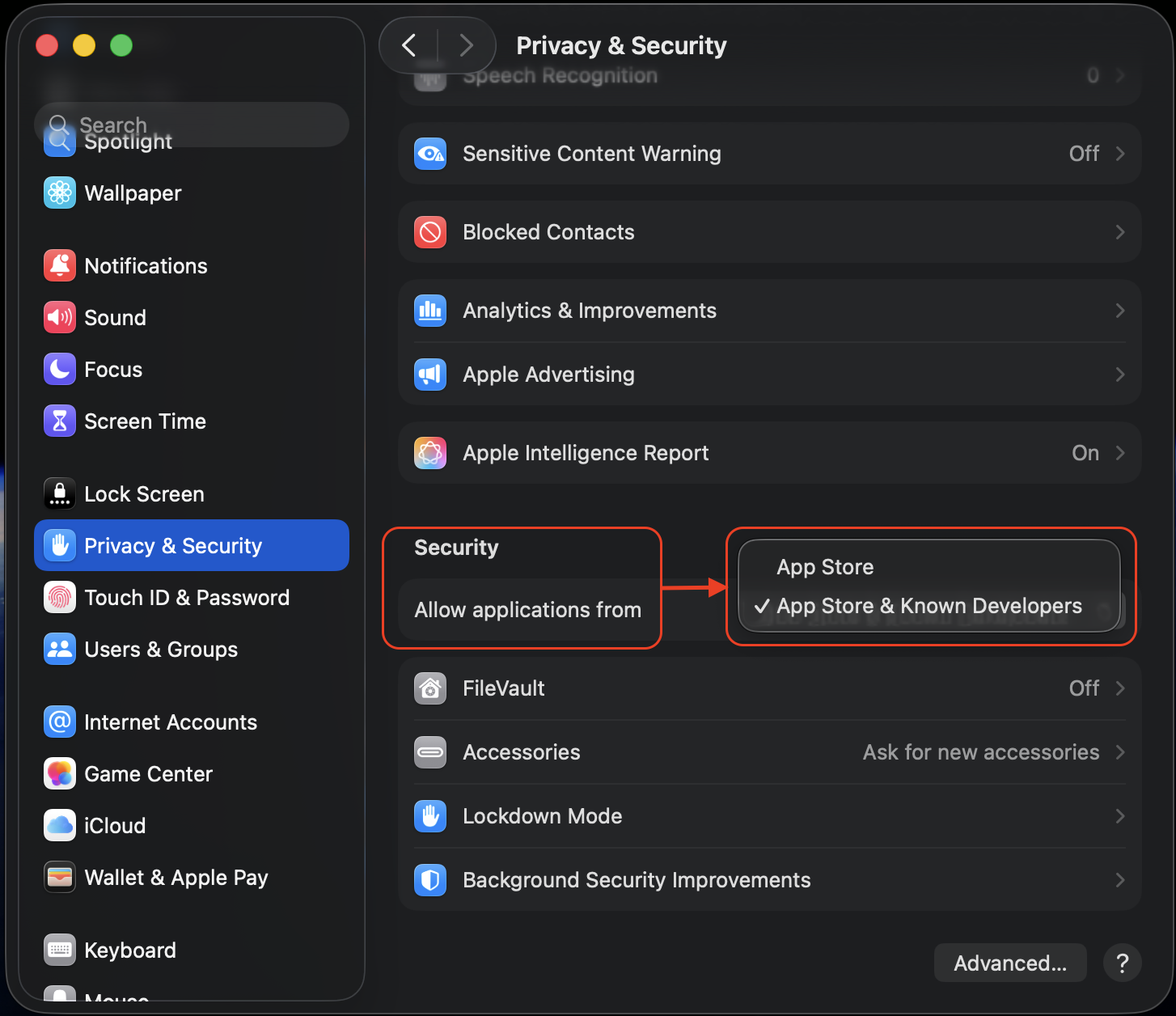Select Users & Groups in the sidebar

(192, 649)
